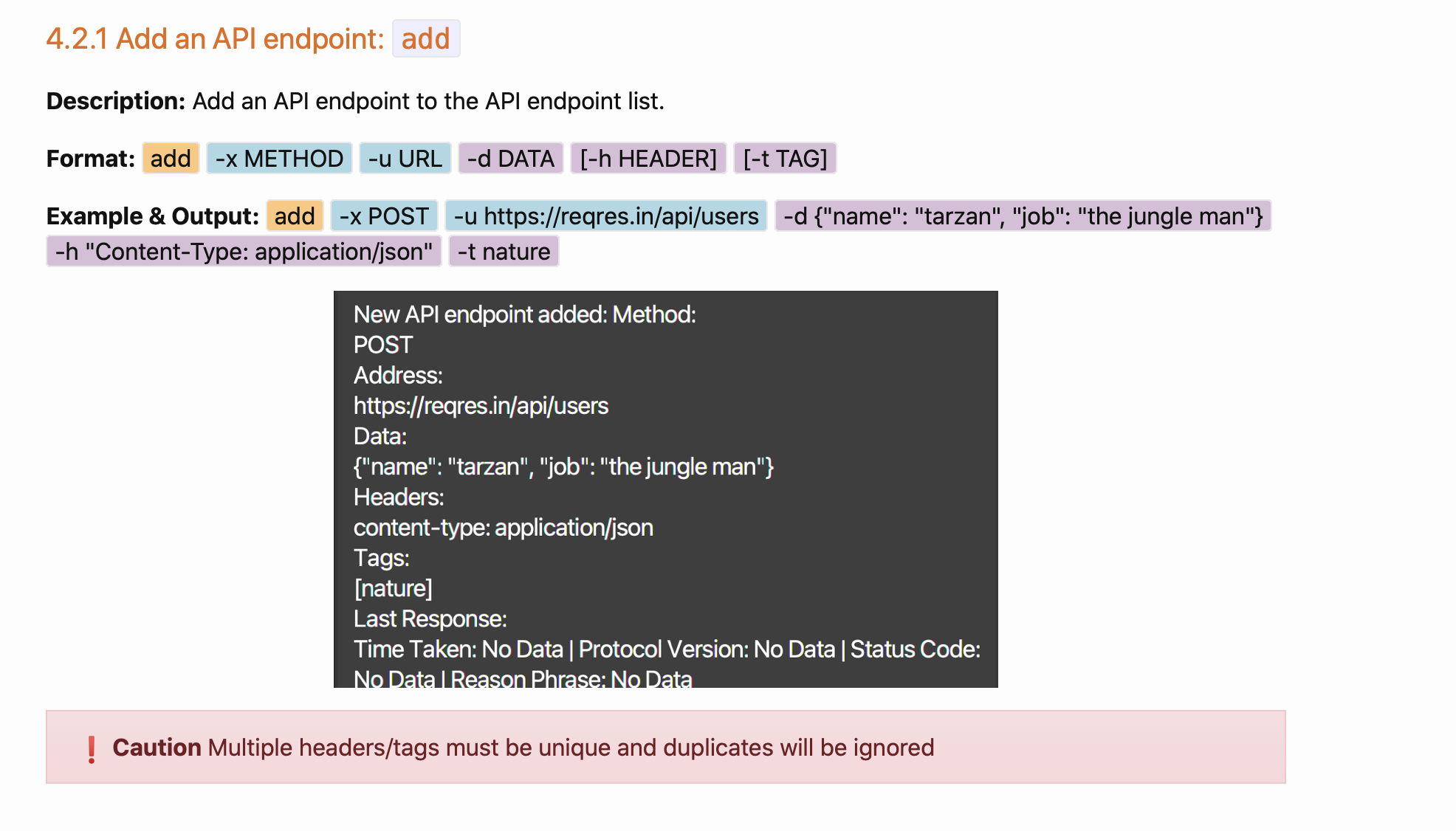Select the -t nature tag badge
Screen dimensions: 1456x831
[x=503, y=251]
